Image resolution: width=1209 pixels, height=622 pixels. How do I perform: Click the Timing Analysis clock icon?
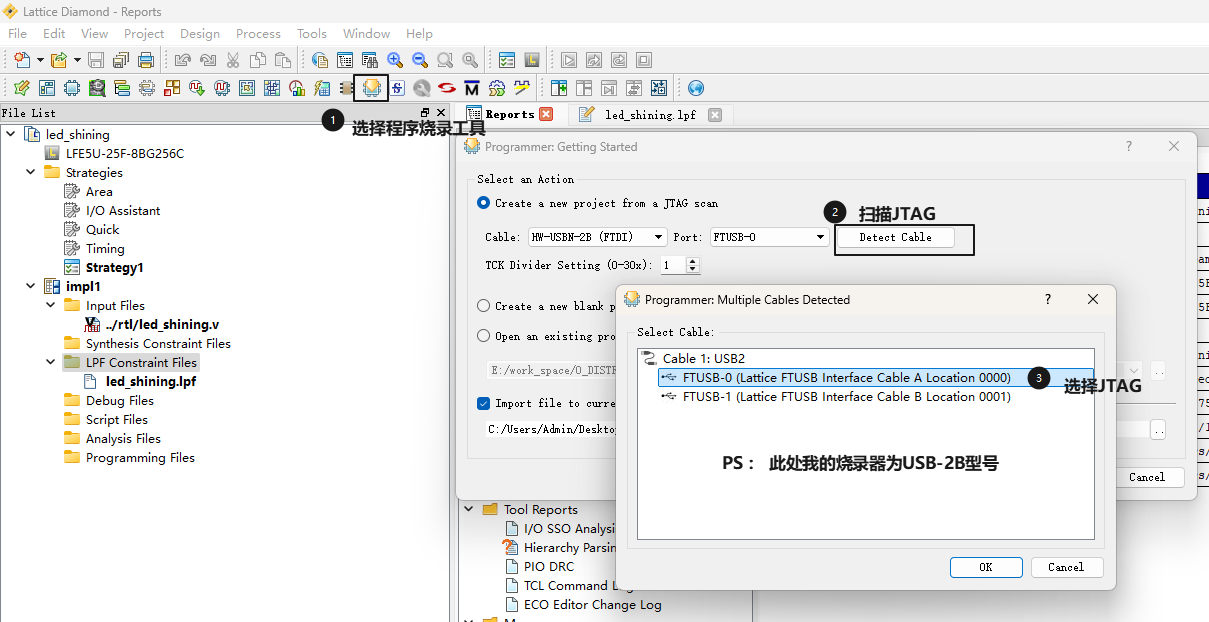[x=296, y=88]
